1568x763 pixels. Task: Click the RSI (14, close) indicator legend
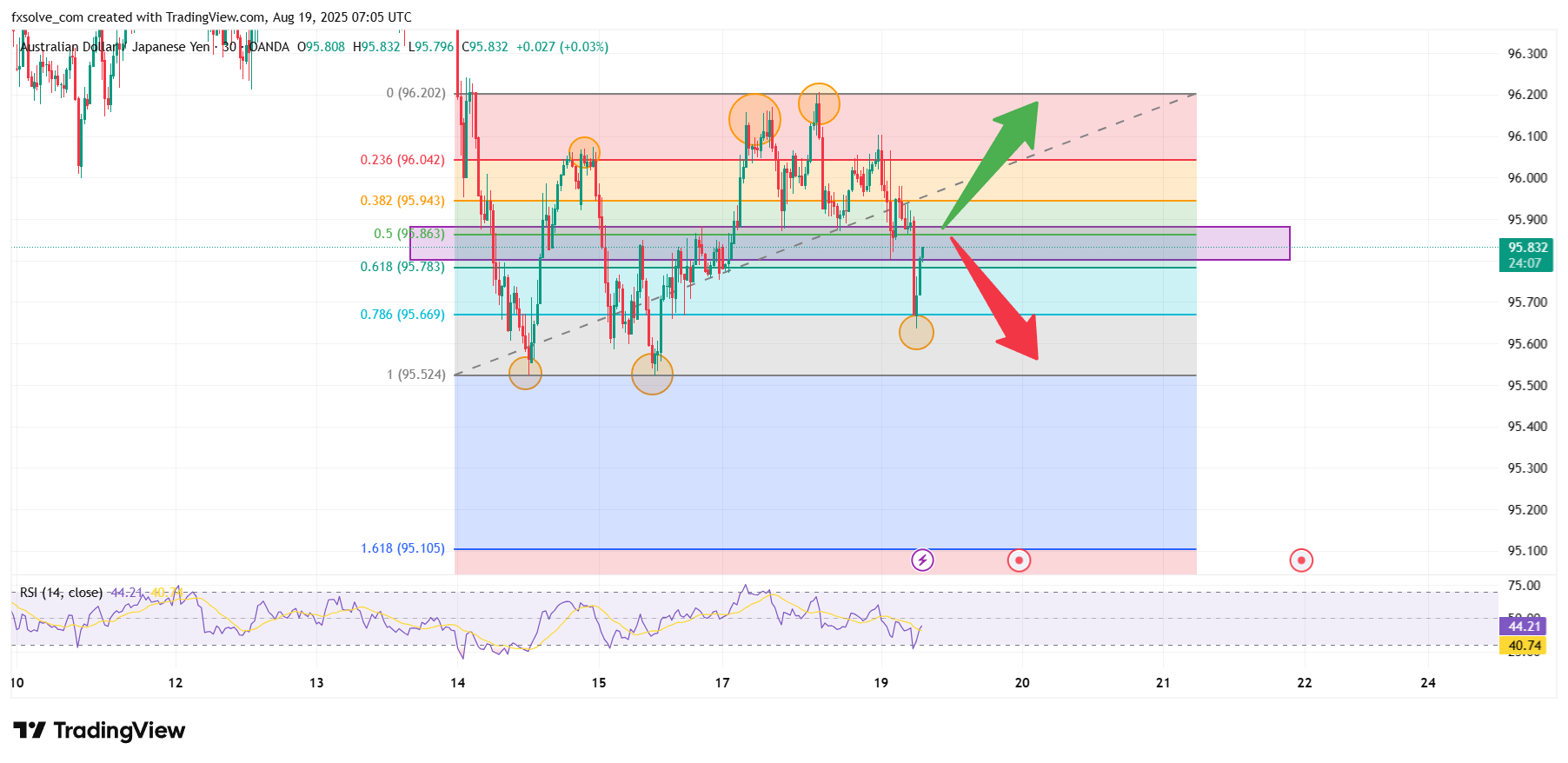(61, 593)
